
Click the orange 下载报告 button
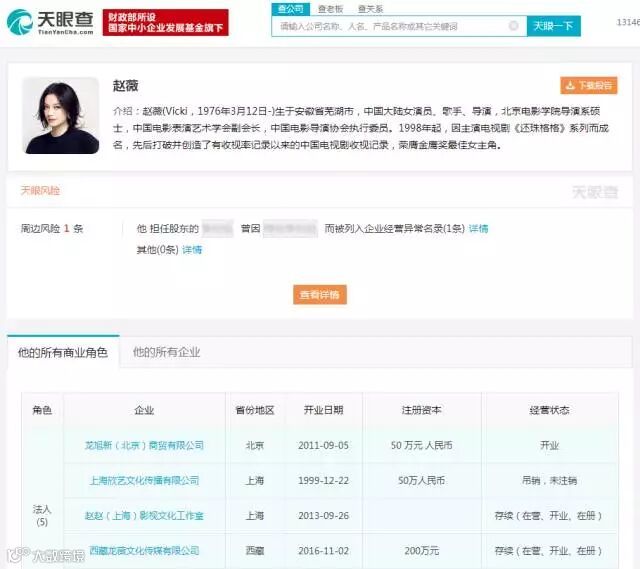pyautogui.click(x=589, y=85)
